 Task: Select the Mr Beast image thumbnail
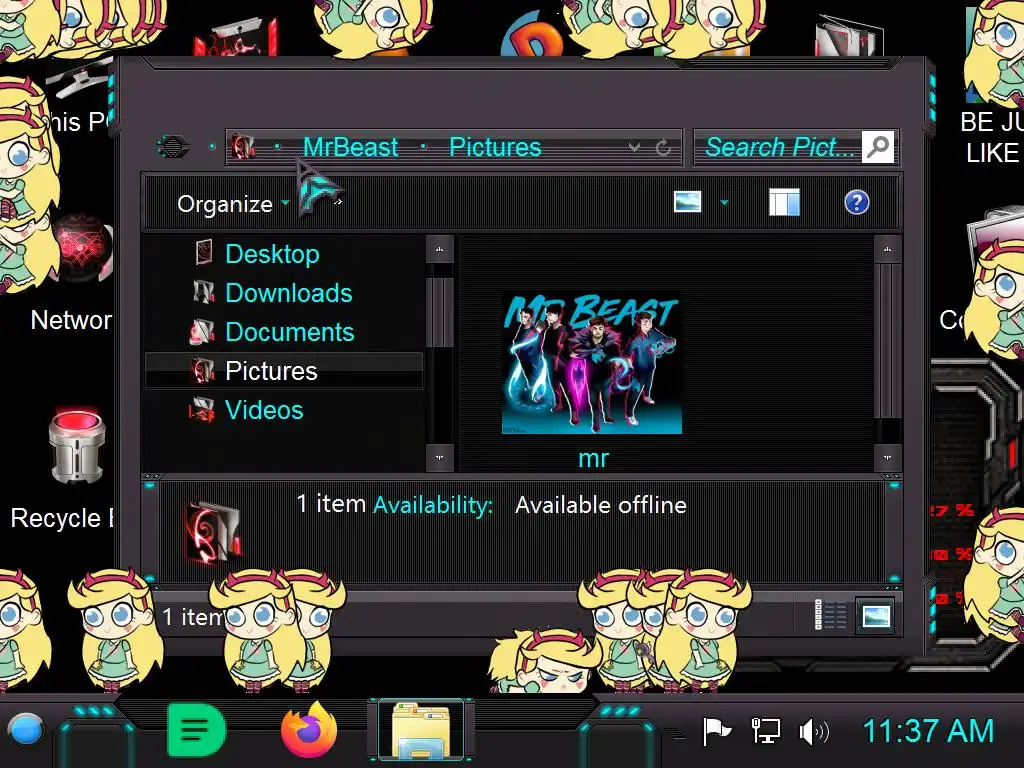[592, 362]
